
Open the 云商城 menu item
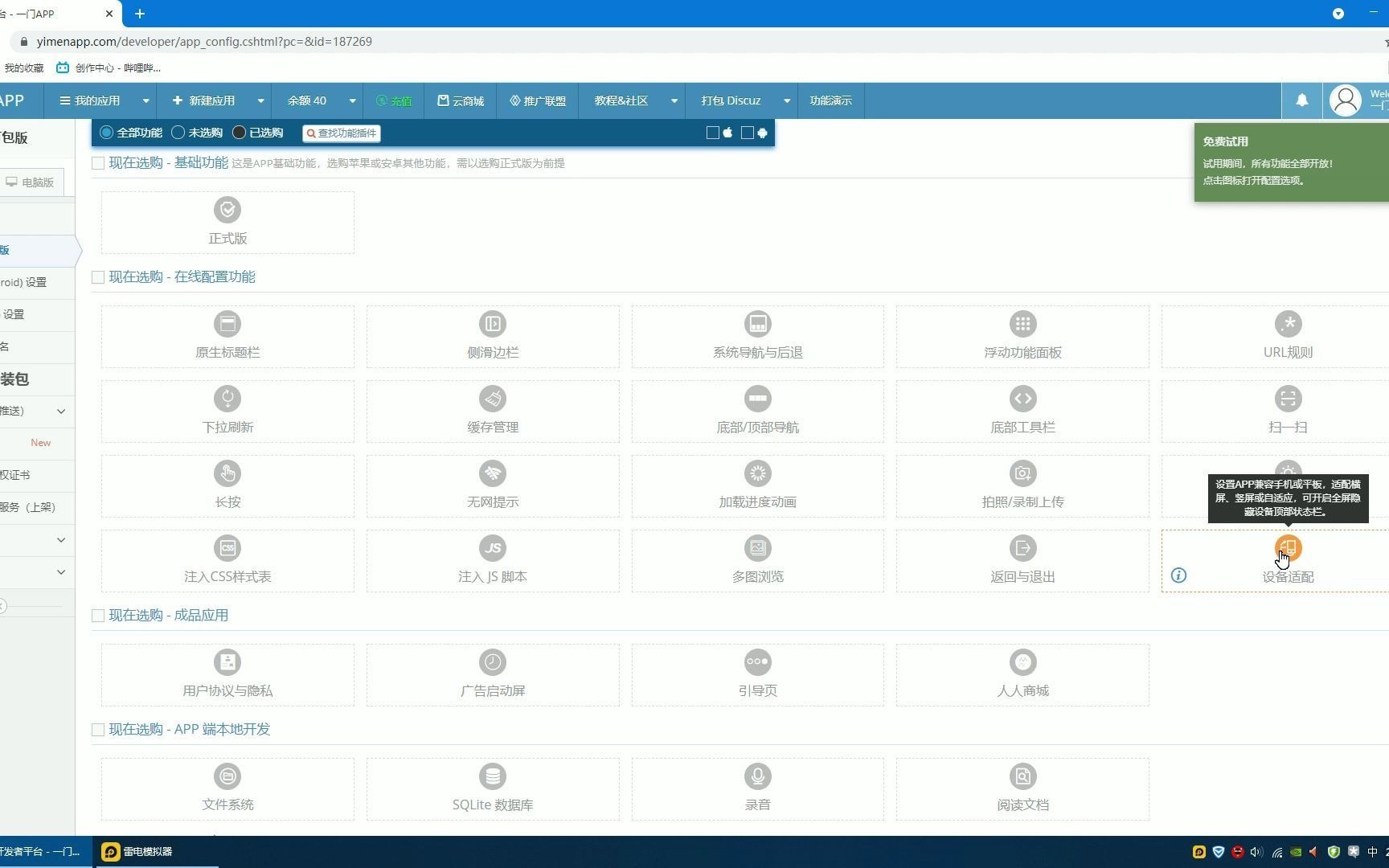coord(461,101)
